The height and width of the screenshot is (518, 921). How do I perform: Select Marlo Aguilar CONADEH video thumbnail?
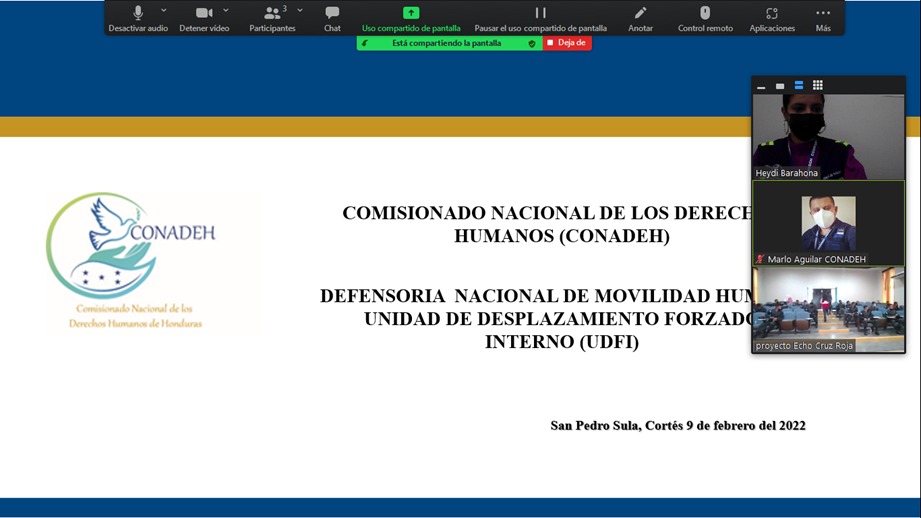[x=829, y=223]
